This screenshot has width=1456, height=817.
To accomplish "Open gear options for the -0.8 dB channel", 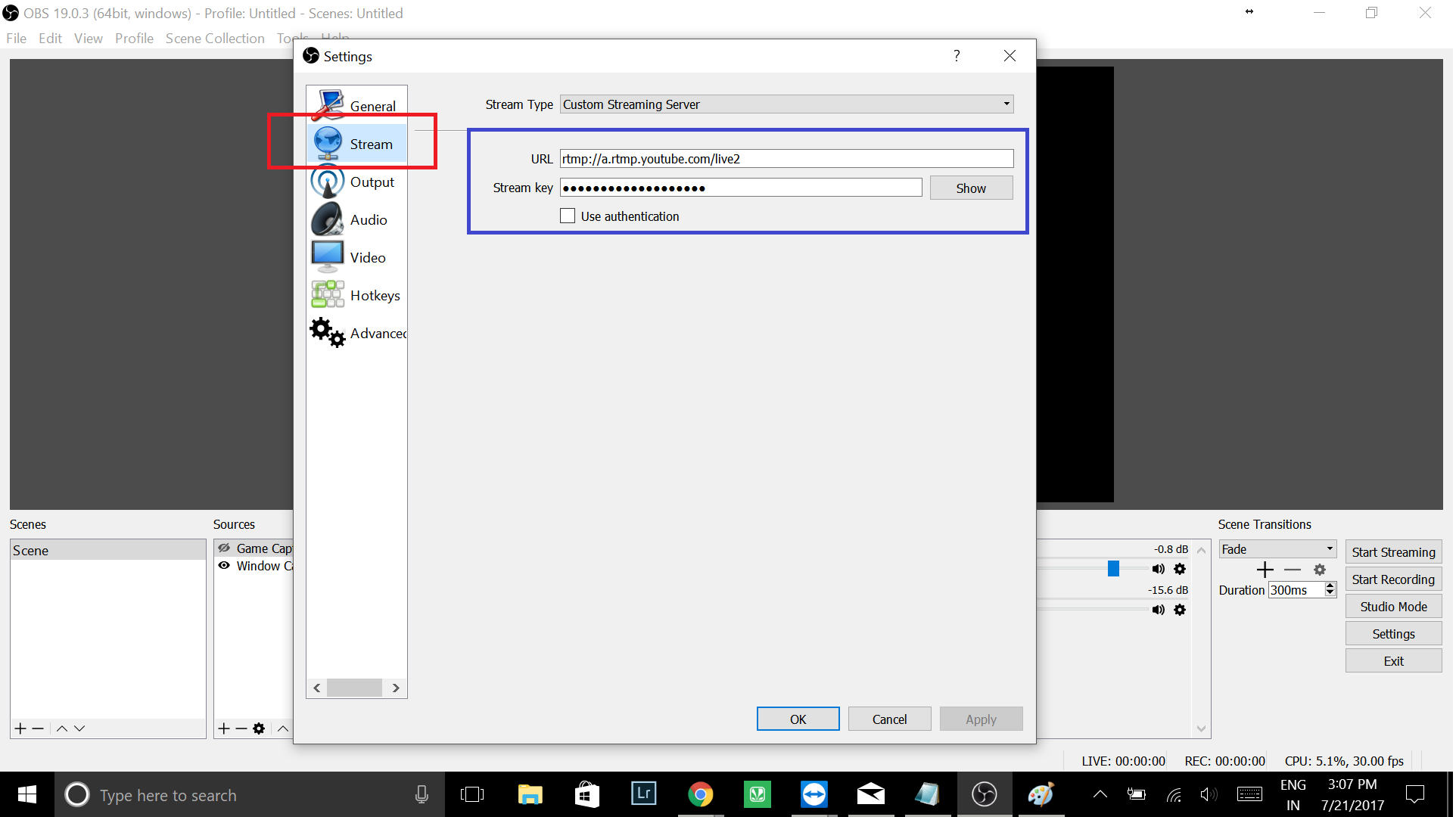I will click(x=1181, y=570).
